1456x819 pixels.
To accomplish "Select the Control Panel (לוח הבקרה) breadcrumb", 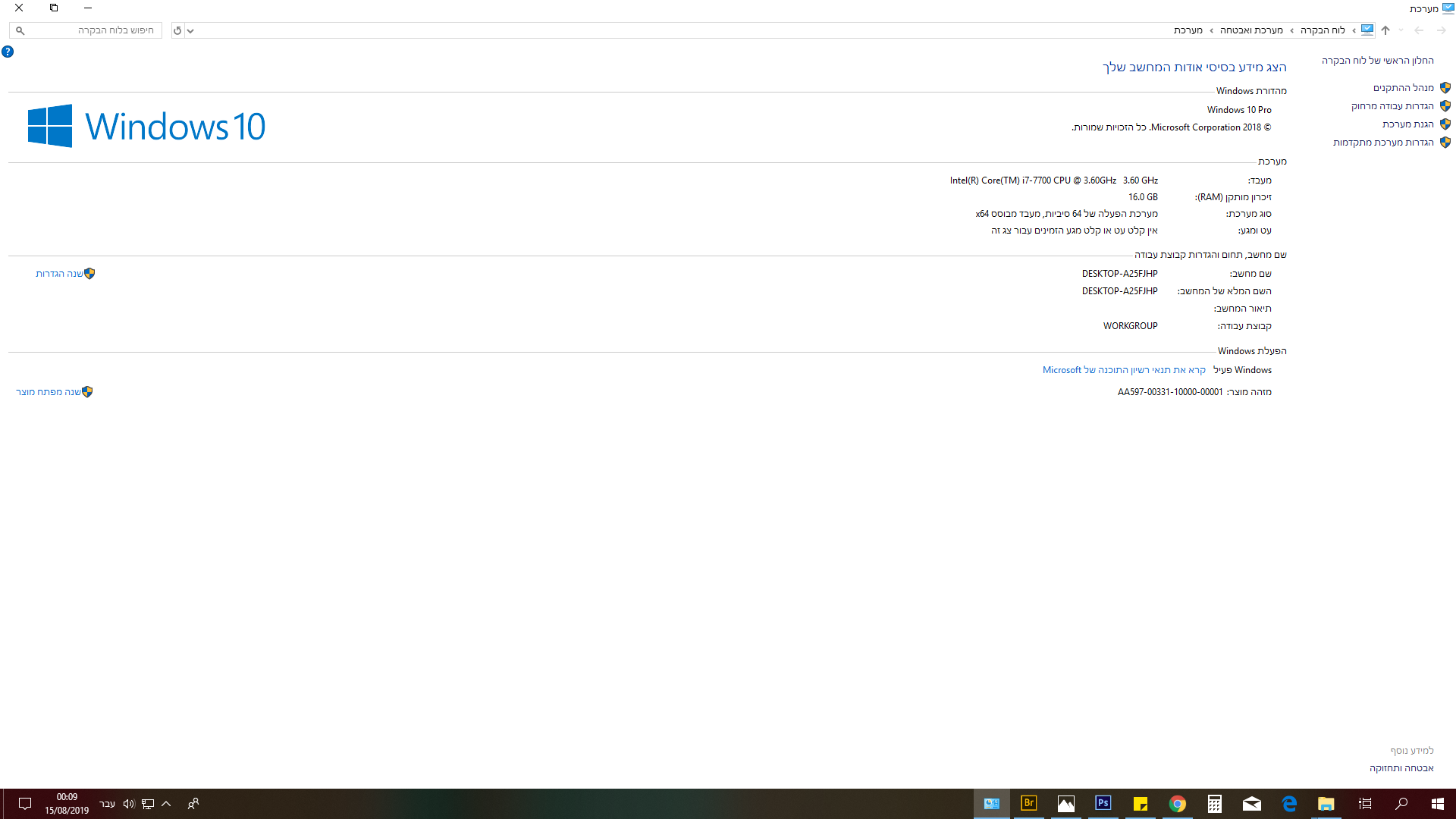I will click(1323, 30).
